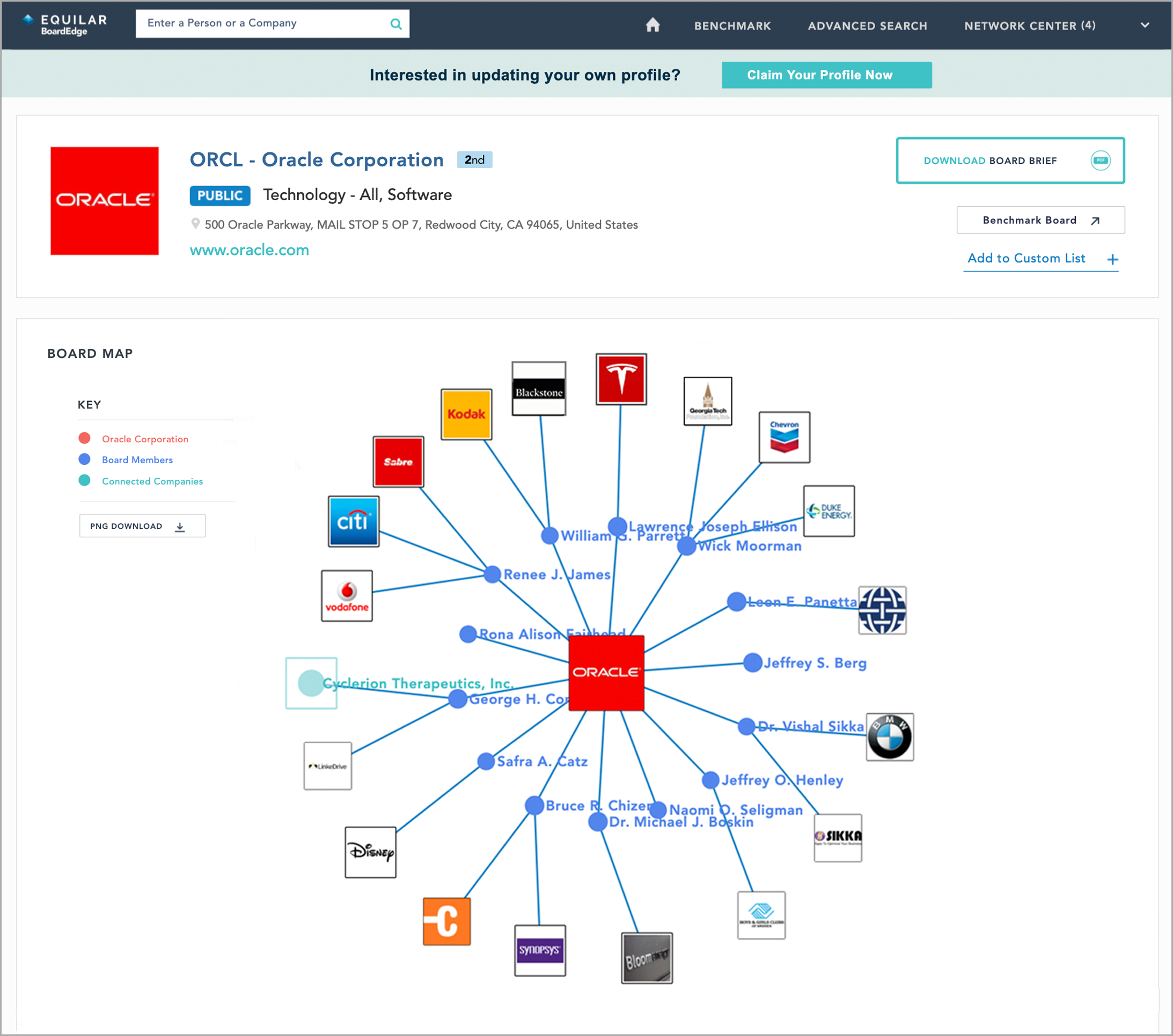Click the orange C logo node
This screenshot has height=1036, width=1173.
click(446, 922)
